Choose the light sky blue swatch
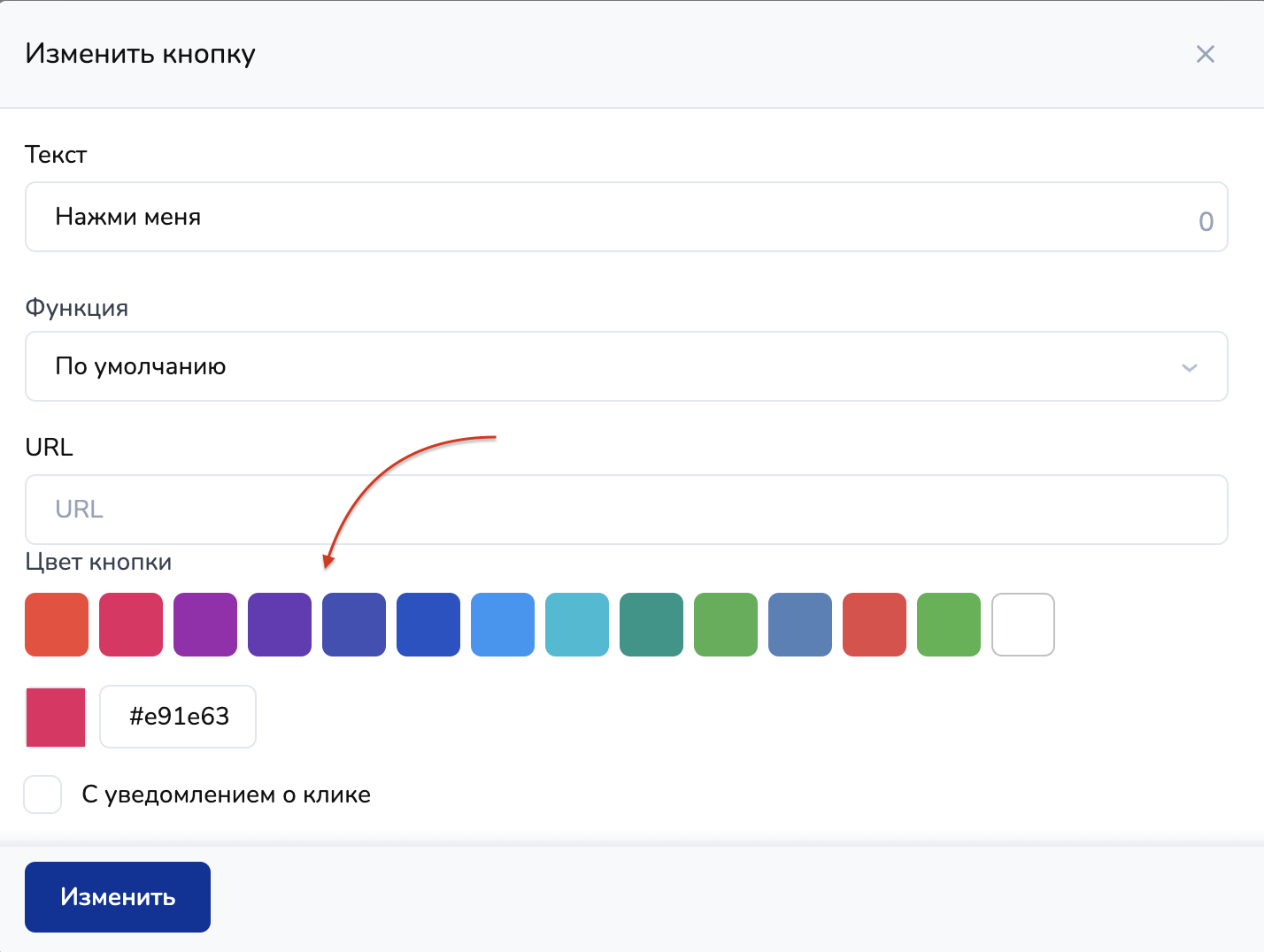This screenshot has width=1264, height=952. click(x=503, y=625)
